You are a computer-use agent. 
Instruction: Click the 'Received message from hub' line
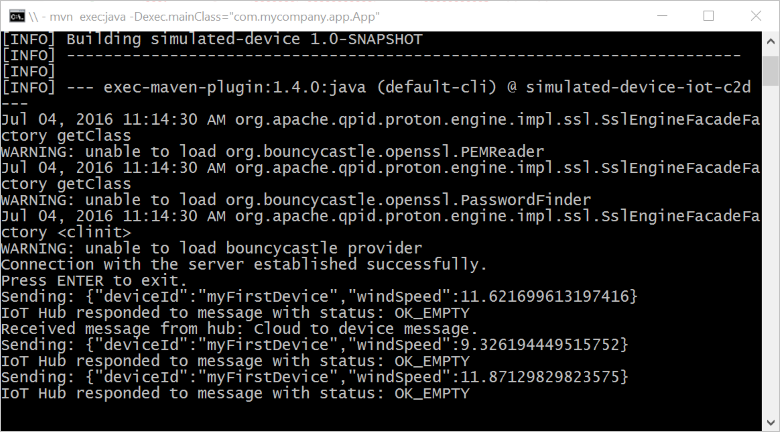239,328
